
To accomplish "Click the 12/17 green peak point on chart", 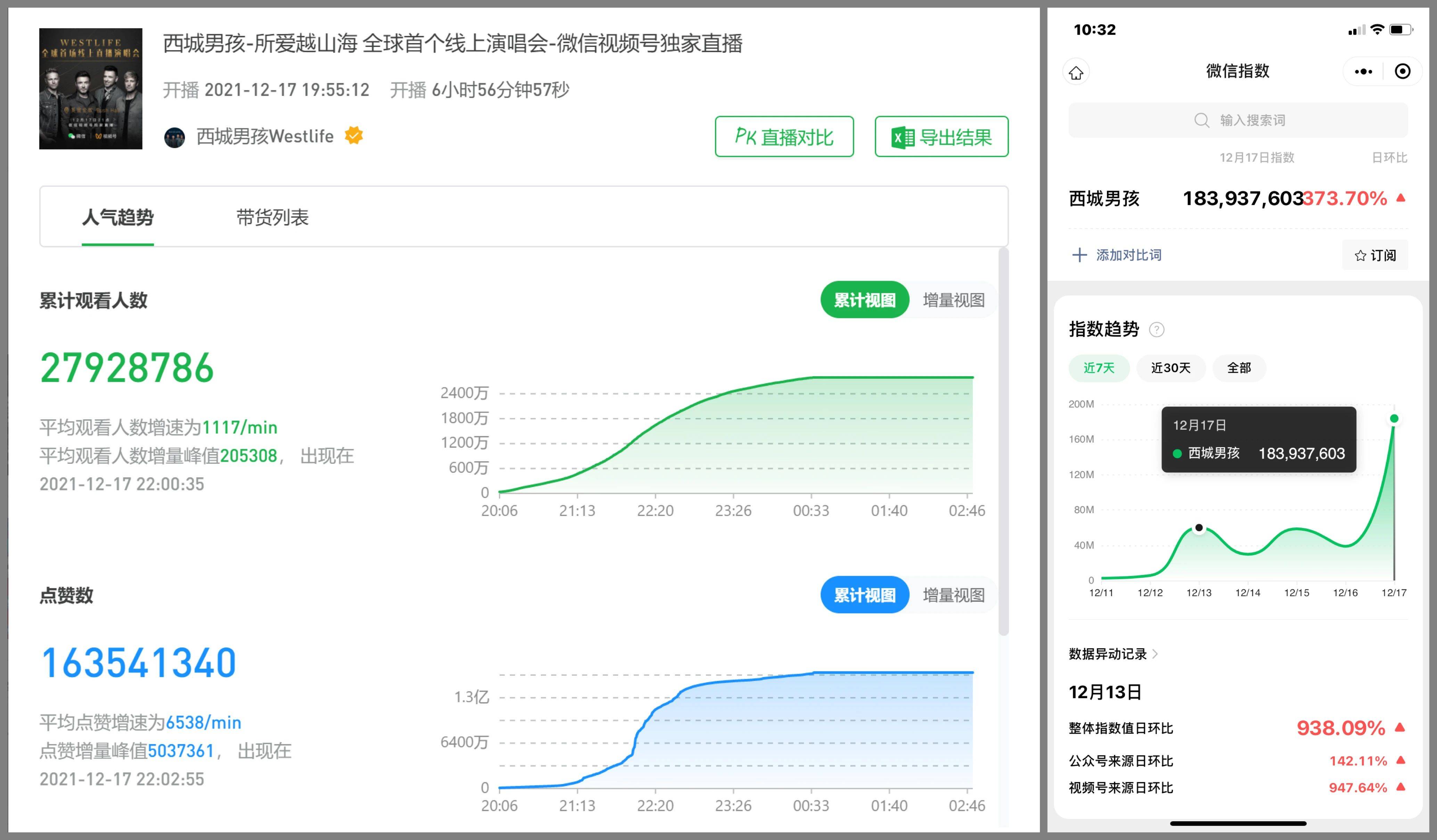I will pyautogui.click(x=1394, y=419).
